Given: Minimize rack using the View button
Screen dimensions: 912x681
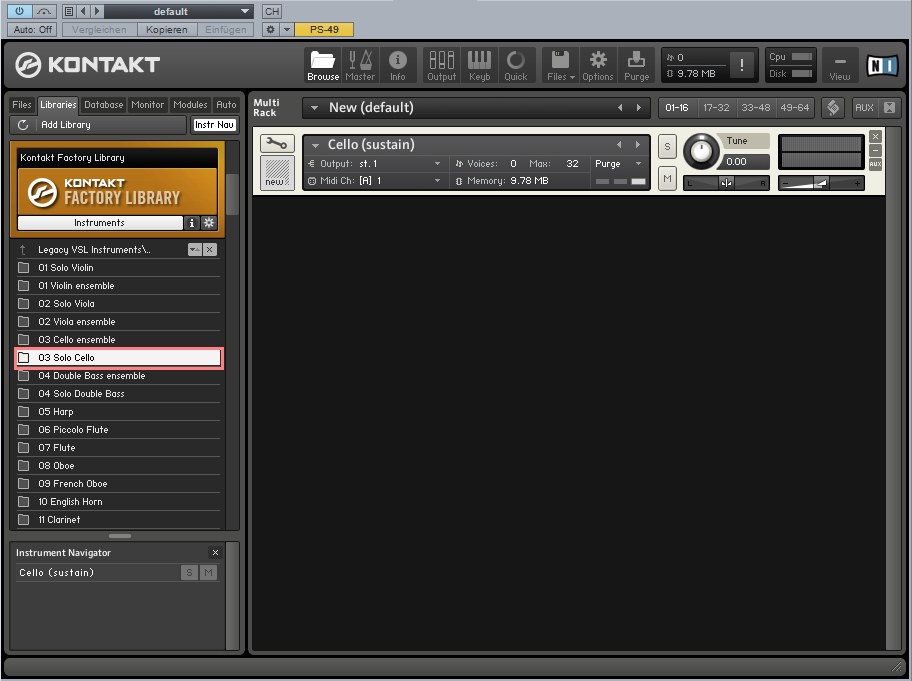Looking at the screenshot, I should coord(839,66).
